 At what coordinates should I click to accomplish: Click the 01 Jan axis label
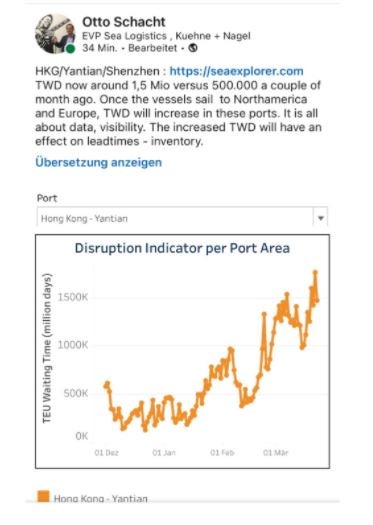pyautogui.click(x=164, y=453)
